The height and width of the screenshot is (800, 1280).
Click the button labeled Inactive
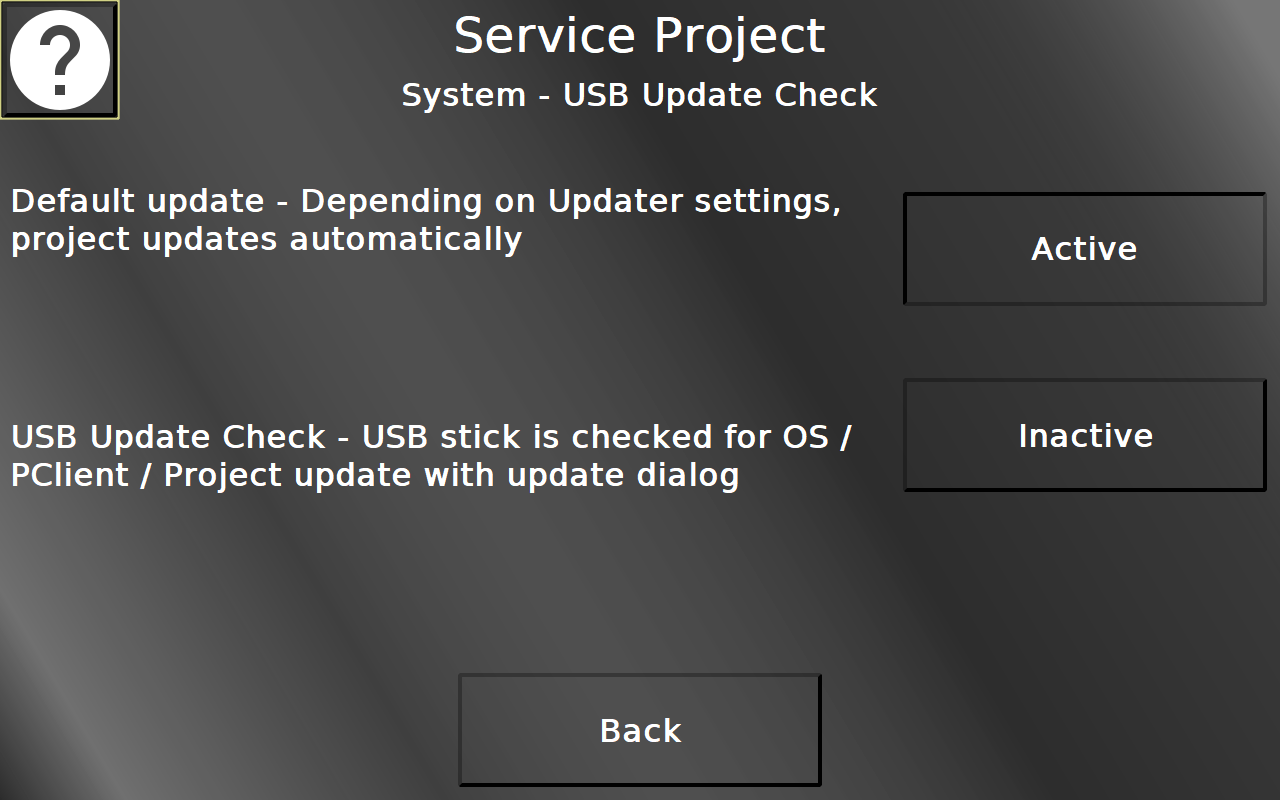[x=1084, y=435]
